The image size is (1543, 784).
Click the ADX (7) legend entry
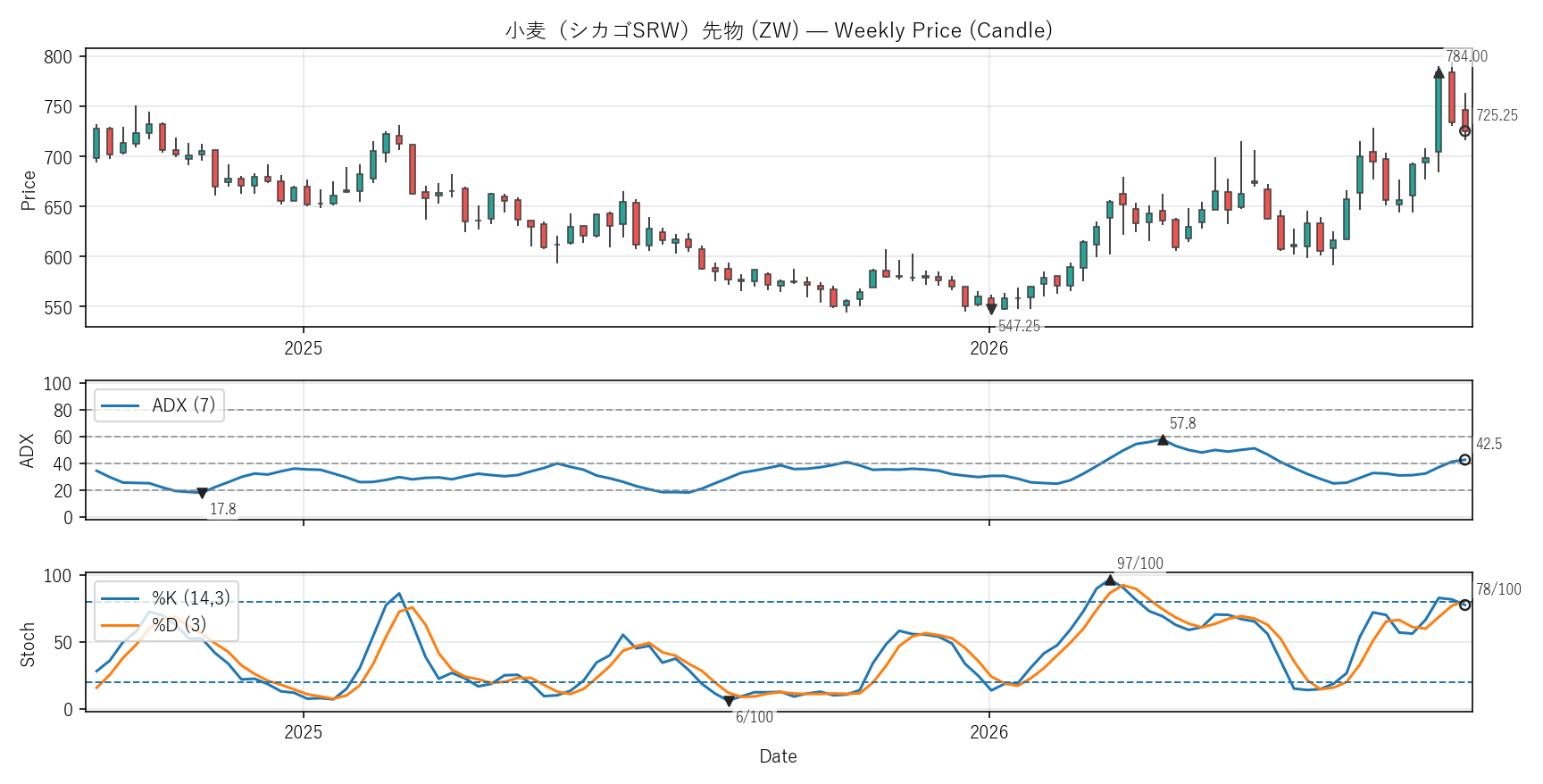pos(160,405)
